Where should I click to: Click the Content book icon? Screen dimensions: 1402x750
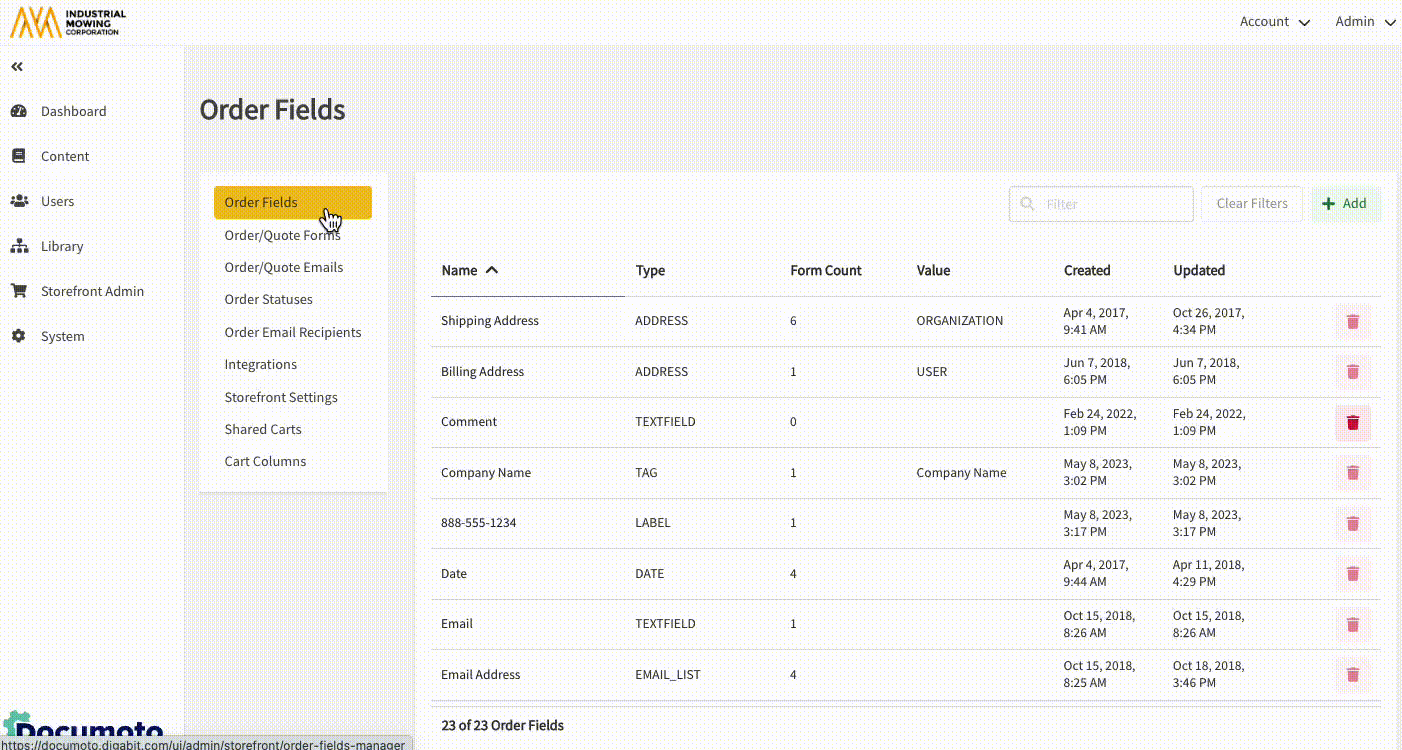18,156
